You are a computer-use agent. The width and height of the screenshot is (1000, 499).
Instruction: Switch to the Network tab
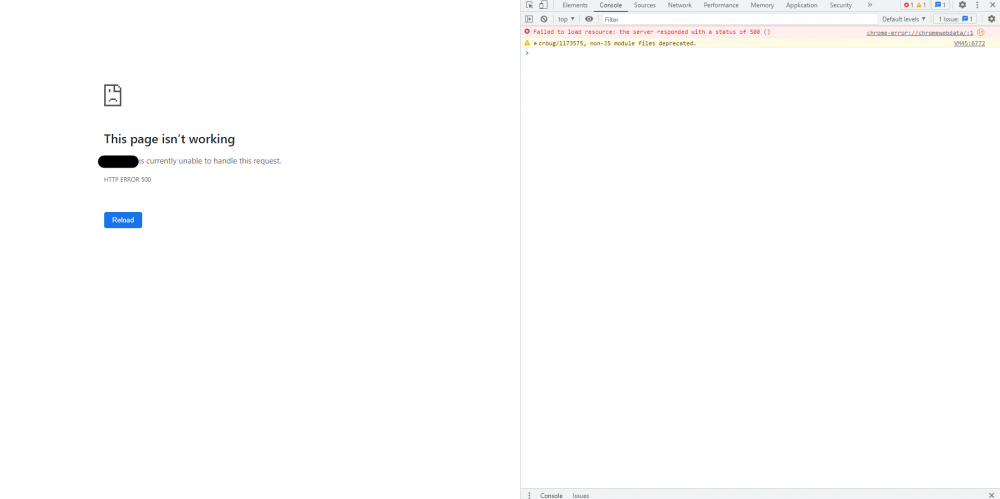pos(679,5)
